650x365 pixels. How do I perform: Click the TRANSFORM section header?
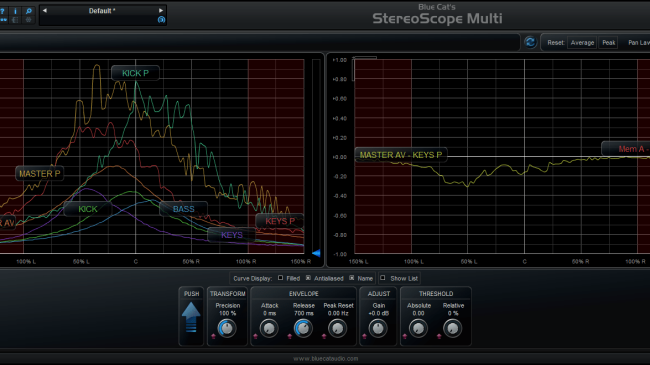coord(228,294)
